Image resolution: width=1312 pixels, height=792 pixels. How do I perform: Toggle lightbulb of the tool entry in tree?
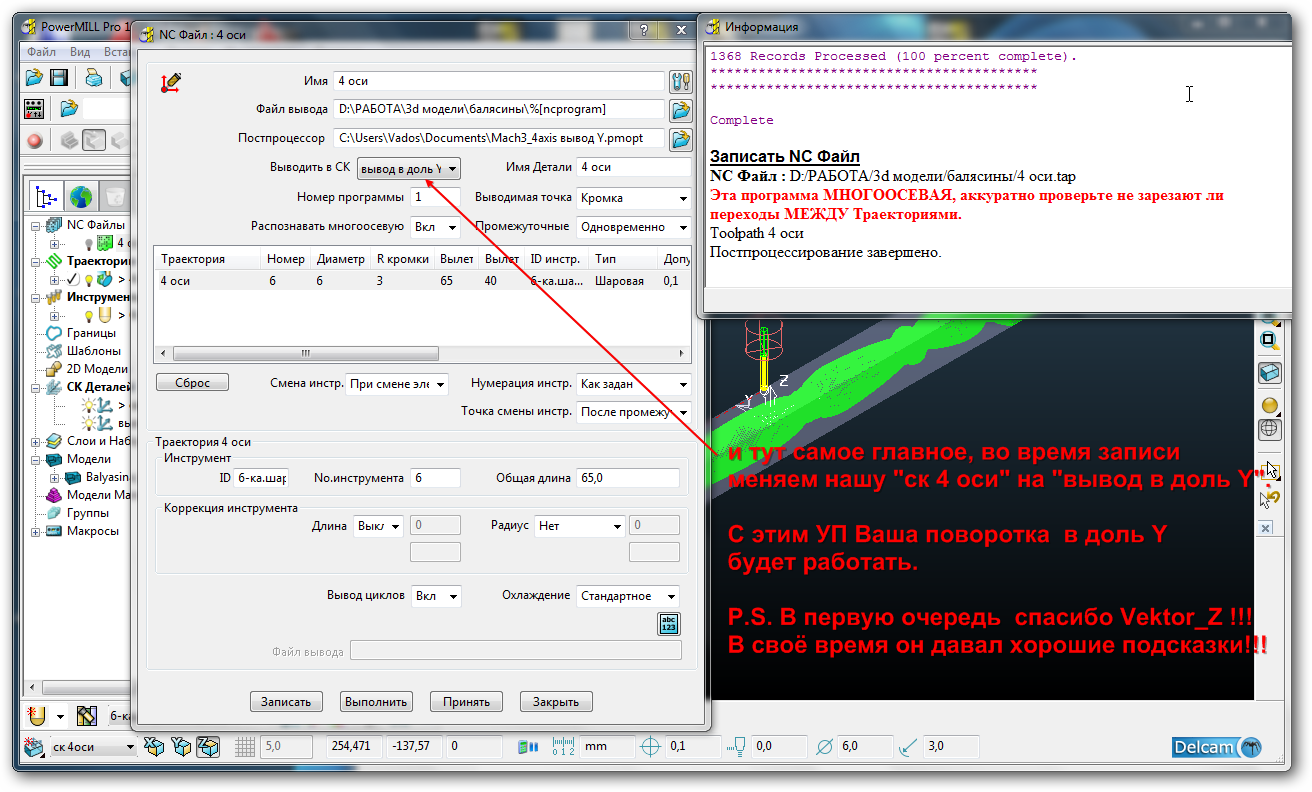click(x=89, y=315)
